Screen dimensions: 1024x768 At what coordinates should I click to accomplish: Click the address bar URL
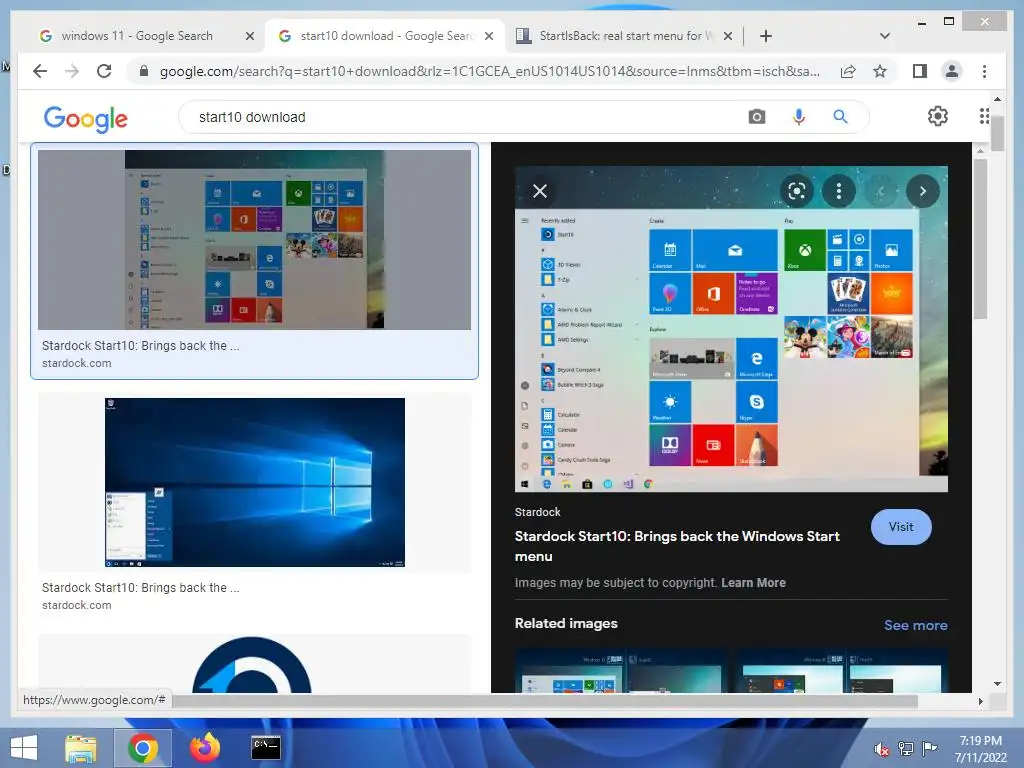tap(489, 71)
